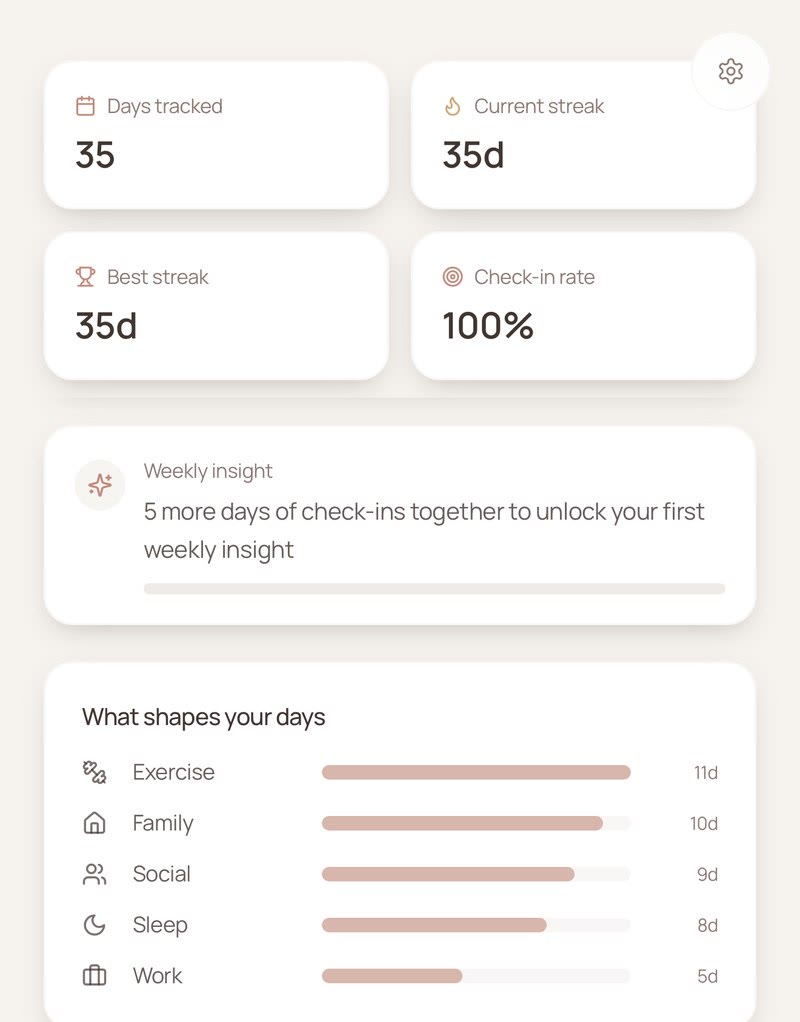Select the What shapes your days heading
Screen dimensions: 800x1022
click(x=203, y=718)
